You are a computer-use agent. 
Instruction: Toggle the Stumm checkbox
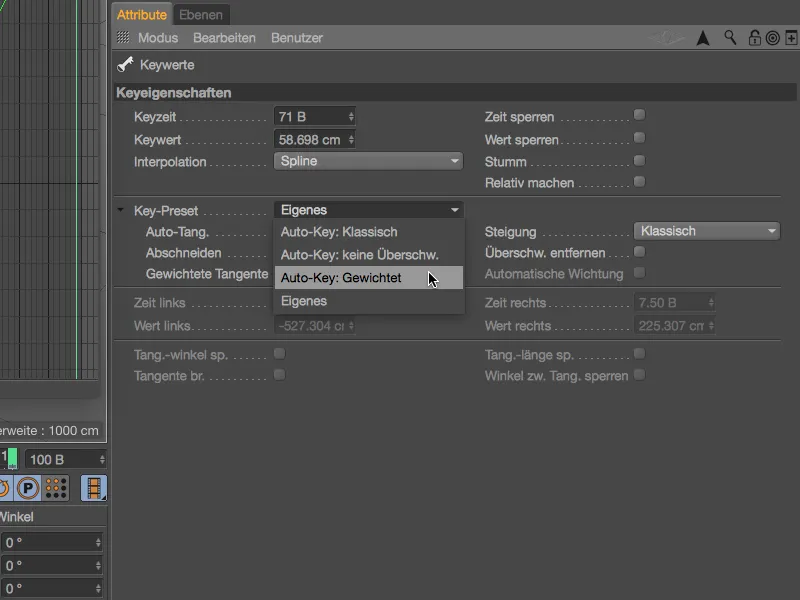tap(639, 160)
